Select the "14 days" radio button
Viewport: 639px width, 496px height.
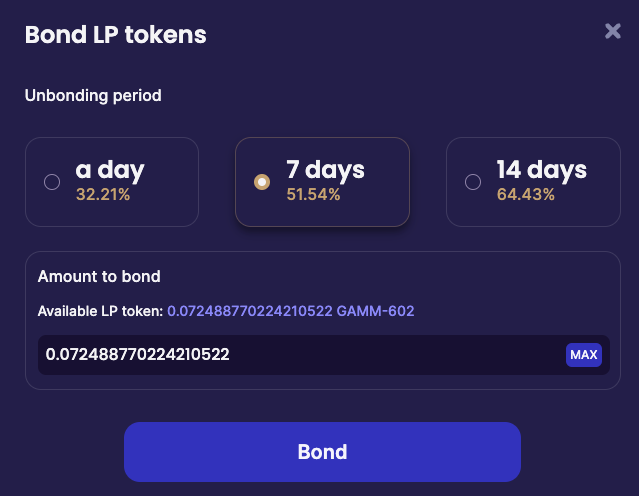click(473, 182)
